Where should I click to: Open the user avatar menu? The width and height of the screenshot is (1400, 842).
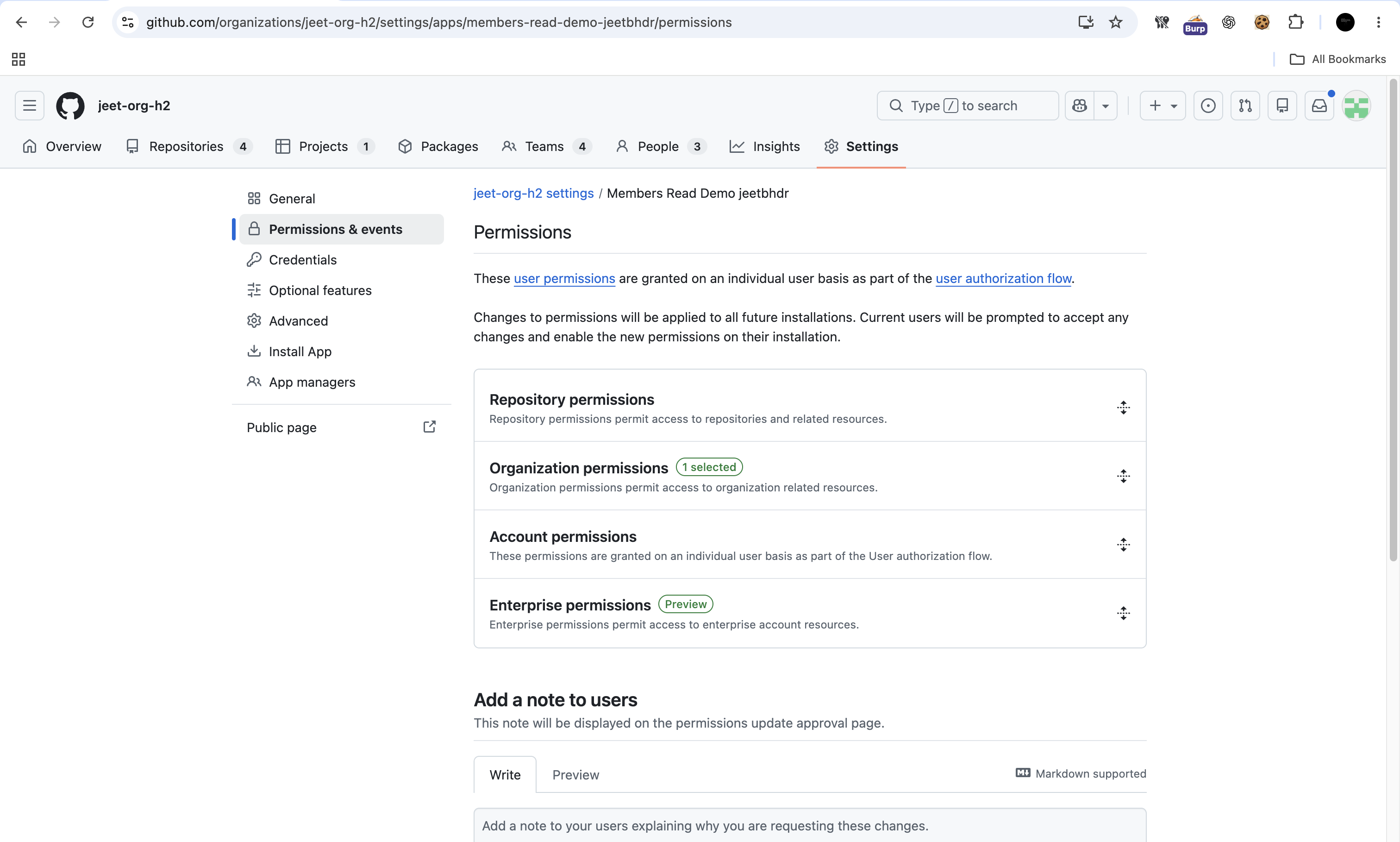pos(1357,106)
